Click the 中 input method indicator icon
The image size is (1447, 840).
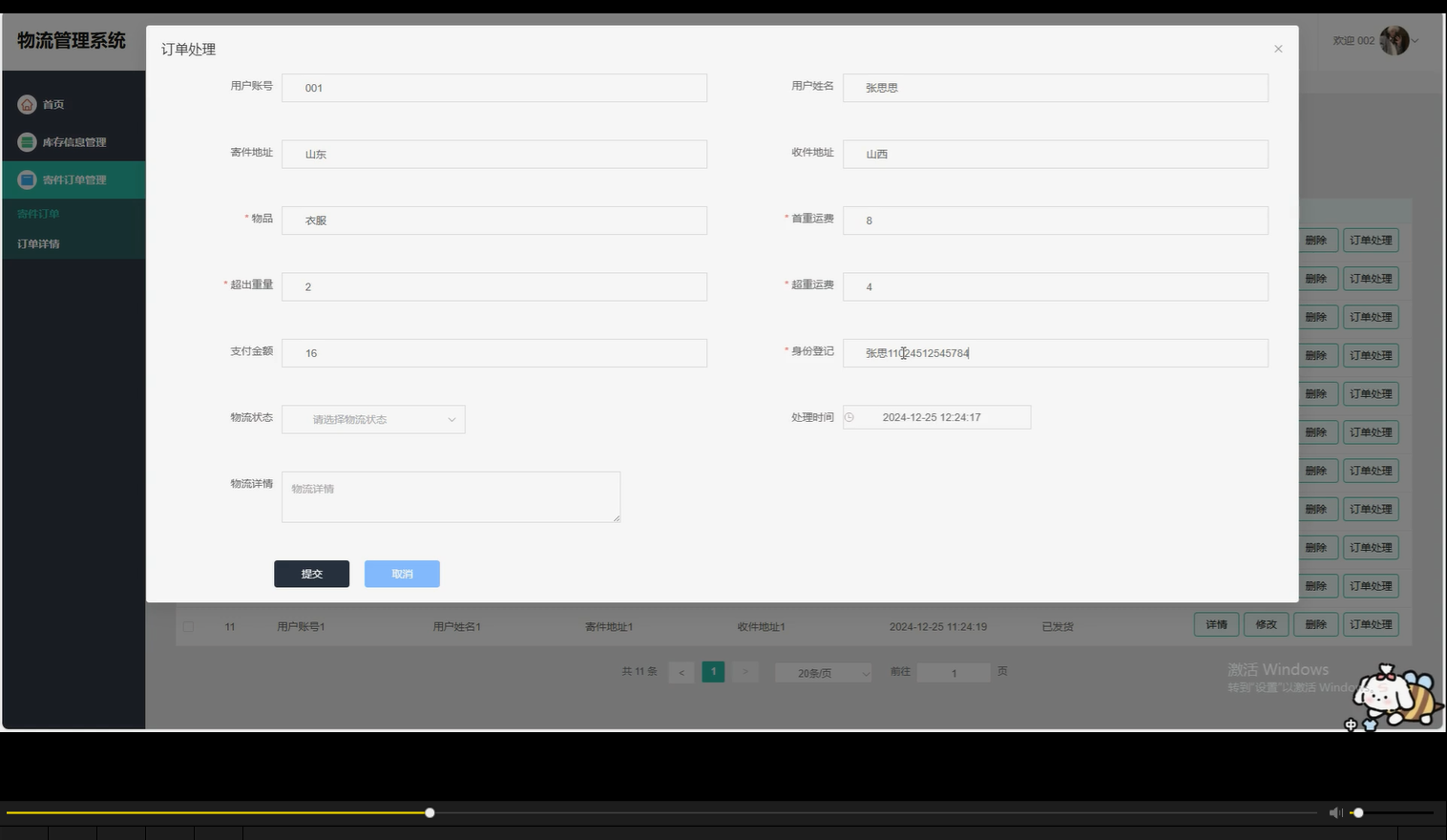click(1350, 725)
